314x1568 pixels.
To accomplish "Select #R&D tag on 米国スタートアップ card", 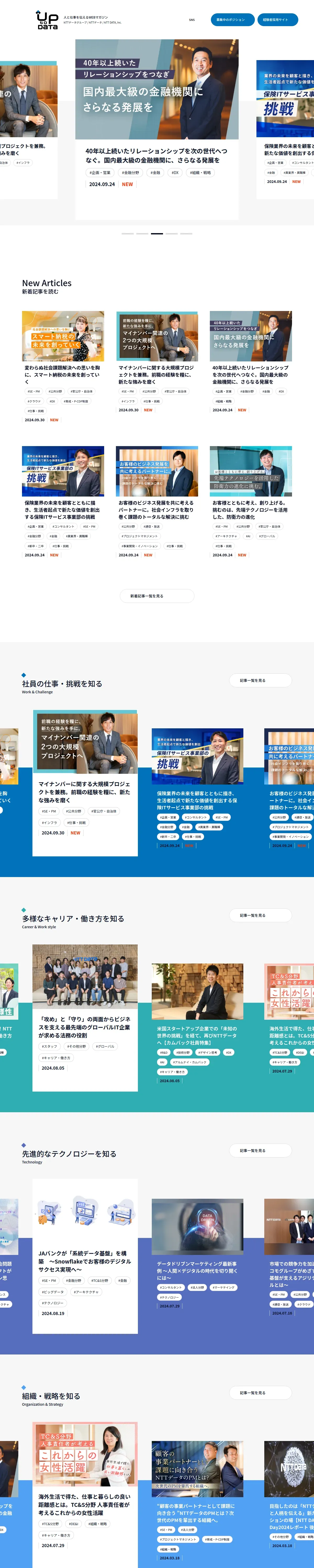I will point(163,1052).
